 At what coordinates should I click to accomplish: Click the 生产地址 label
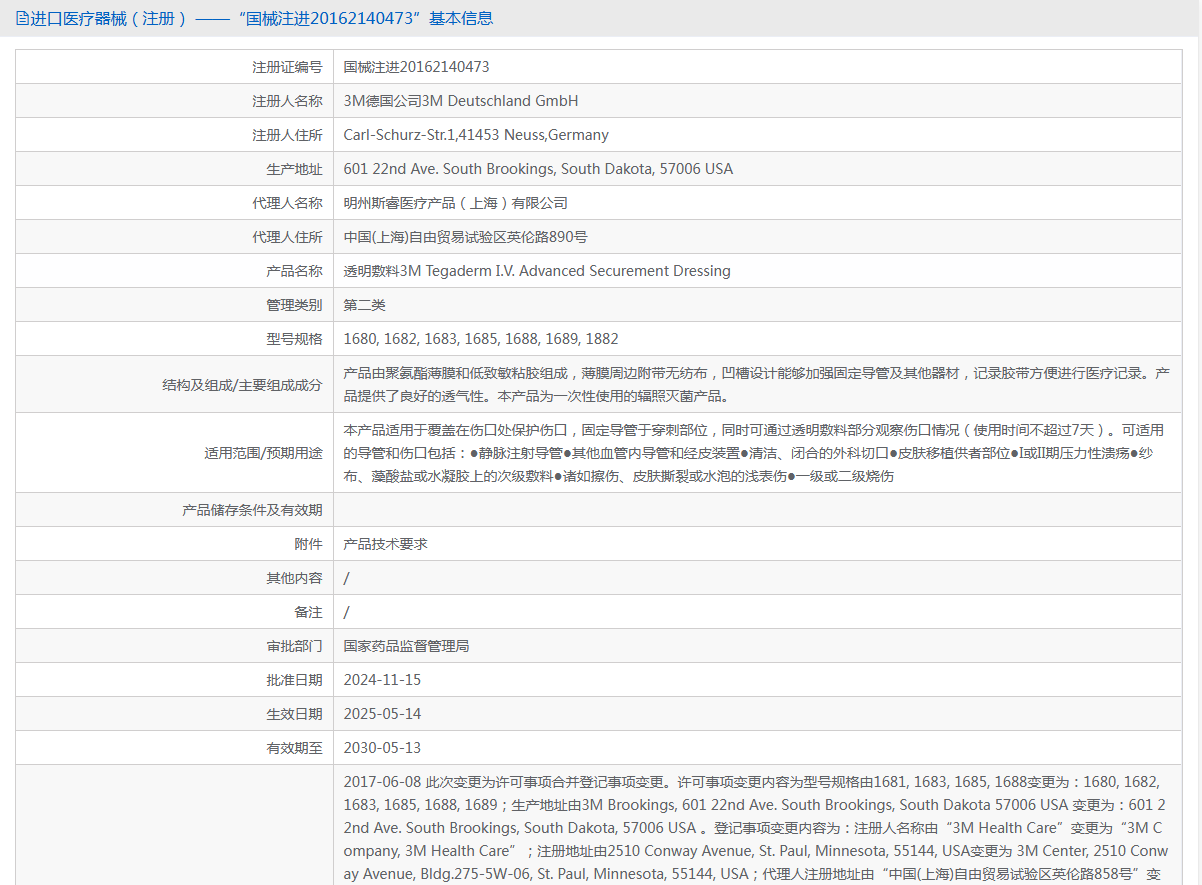click(294, 169)
